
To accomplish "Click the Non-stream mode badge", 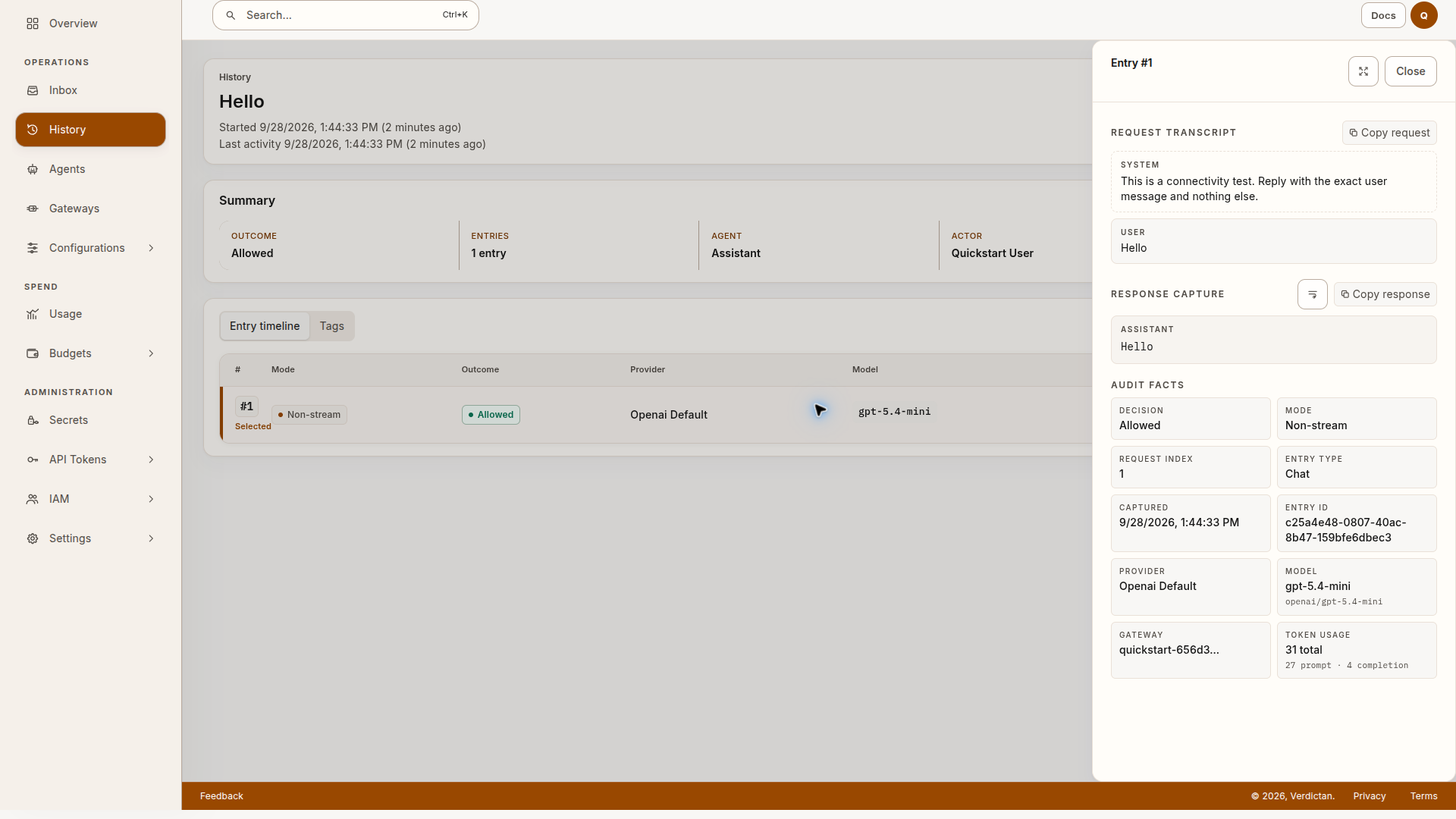I will [309, 415].
